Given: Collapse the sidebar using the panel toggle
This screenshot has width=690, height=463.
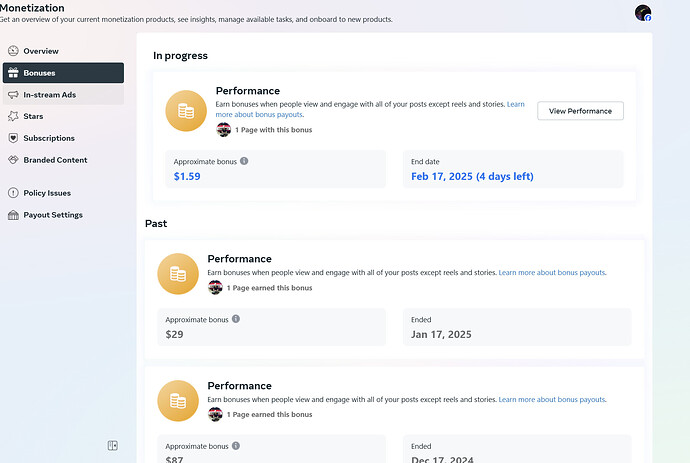Looking at the screenshot, I should 113,445.
